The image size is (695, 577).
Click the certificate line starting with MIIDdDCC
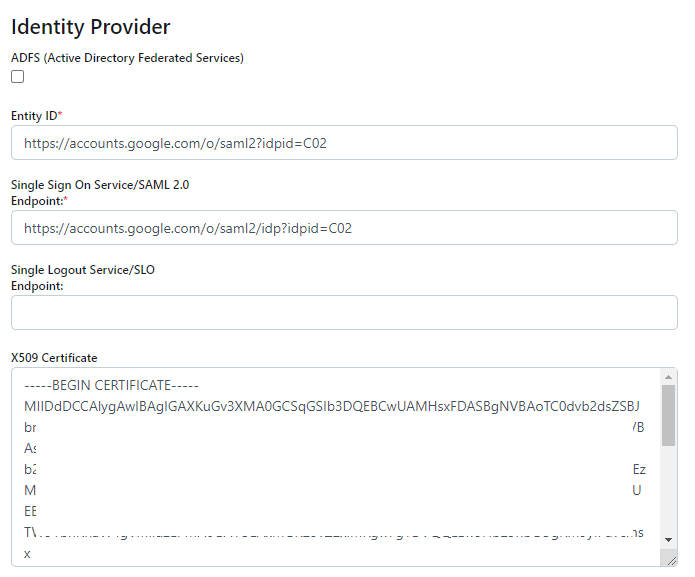332,406
